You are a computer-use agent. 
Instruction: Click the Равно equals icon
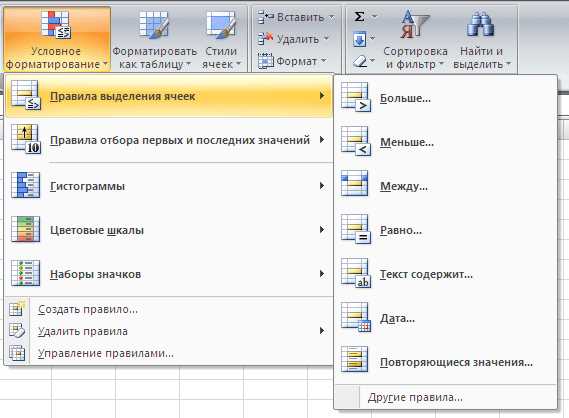356,229
